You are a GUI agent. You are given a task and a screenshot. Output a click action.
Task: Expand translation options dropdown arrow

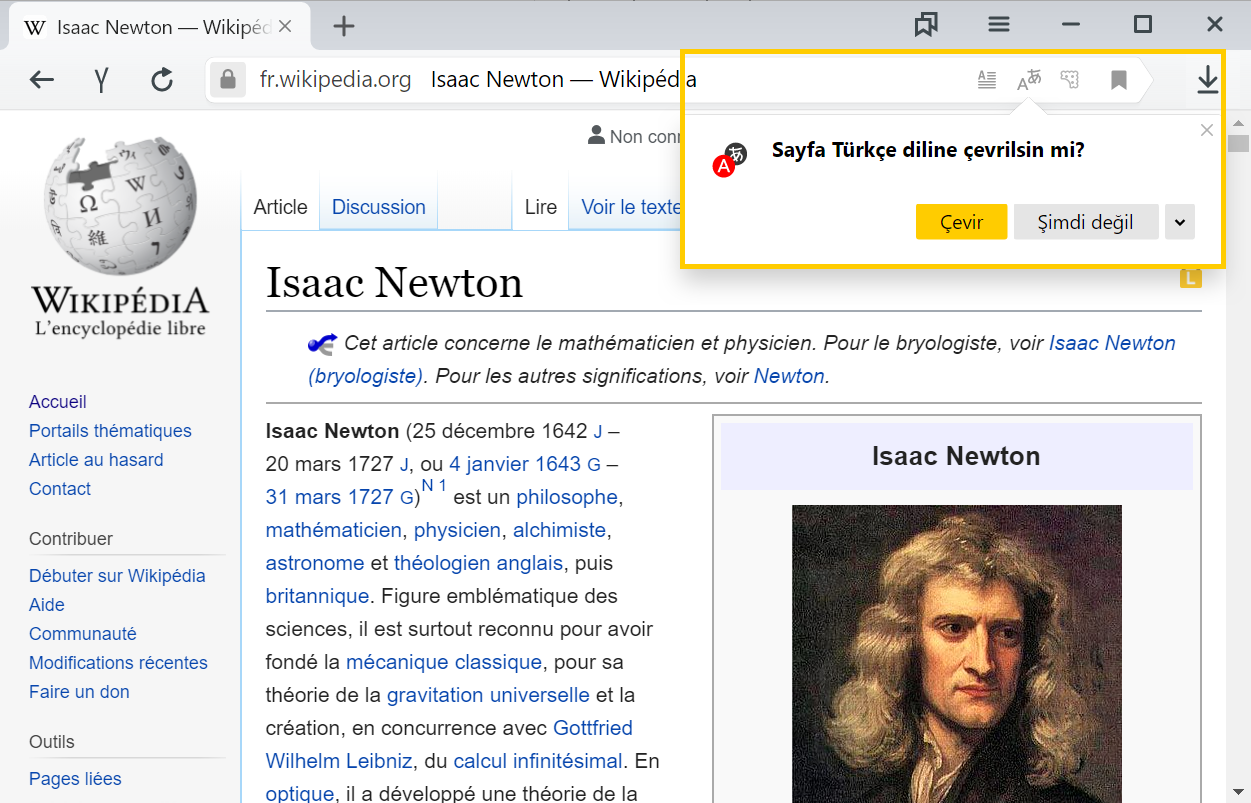1180,222
